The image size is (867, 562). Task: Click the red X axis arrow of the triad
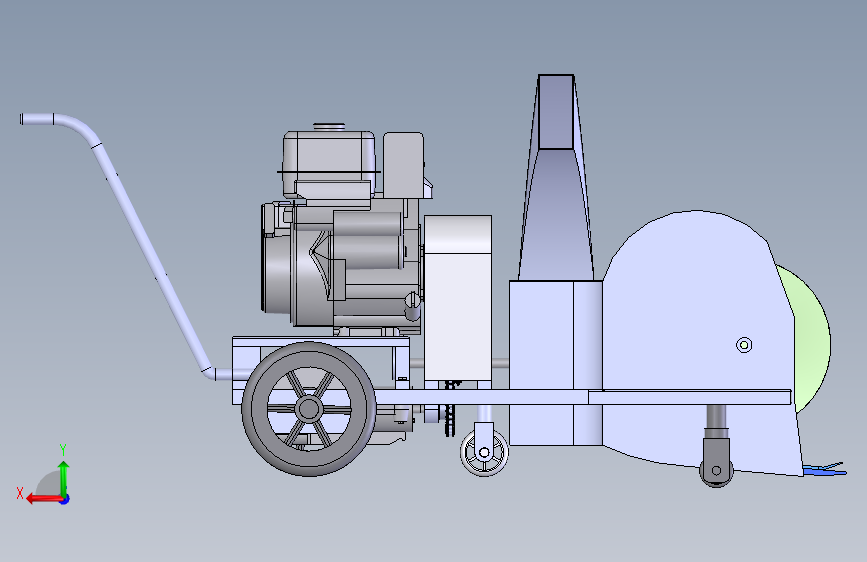tap(43, 499)
